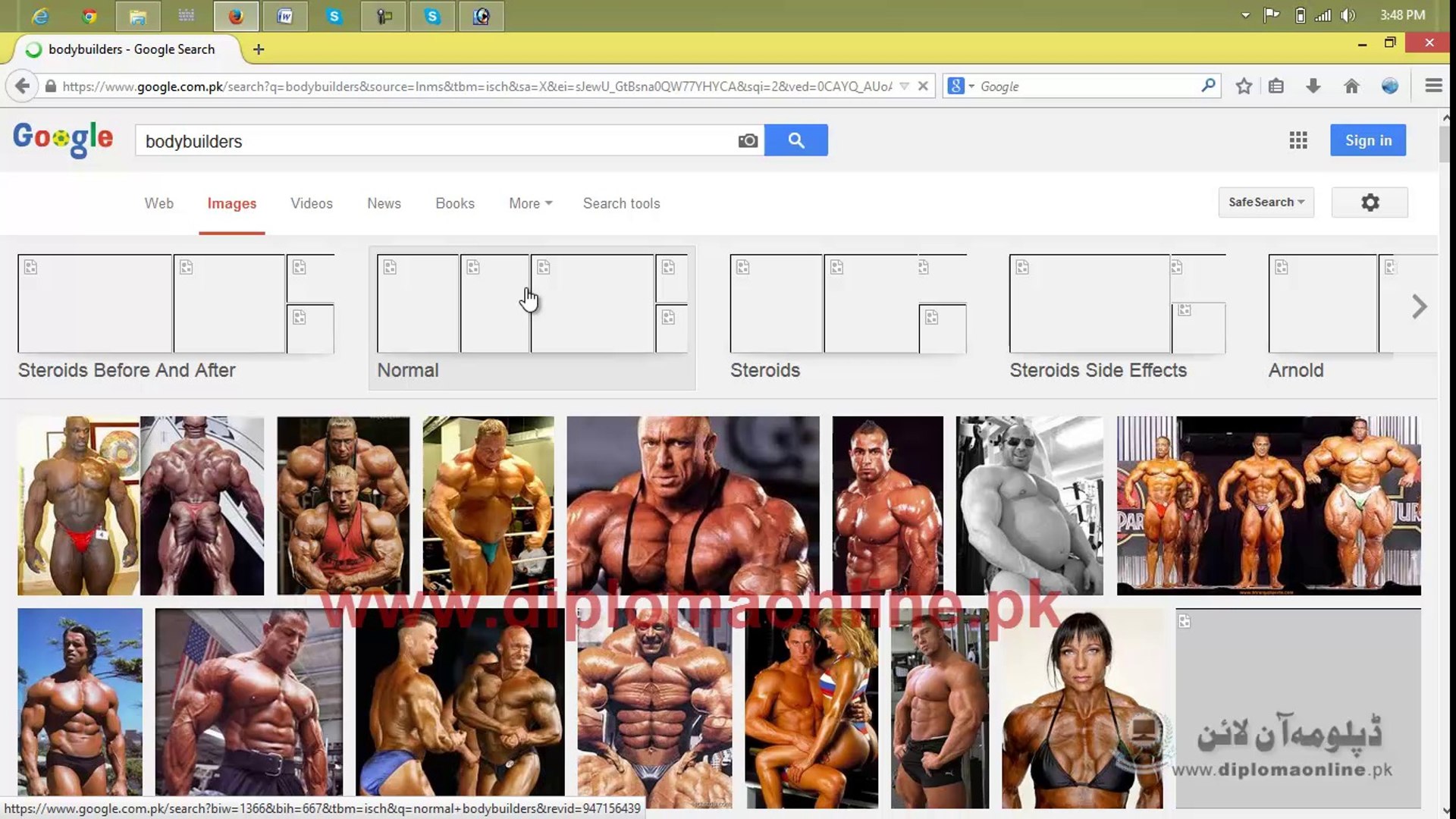Open the volume control in the system tray

coord(1348,15)
